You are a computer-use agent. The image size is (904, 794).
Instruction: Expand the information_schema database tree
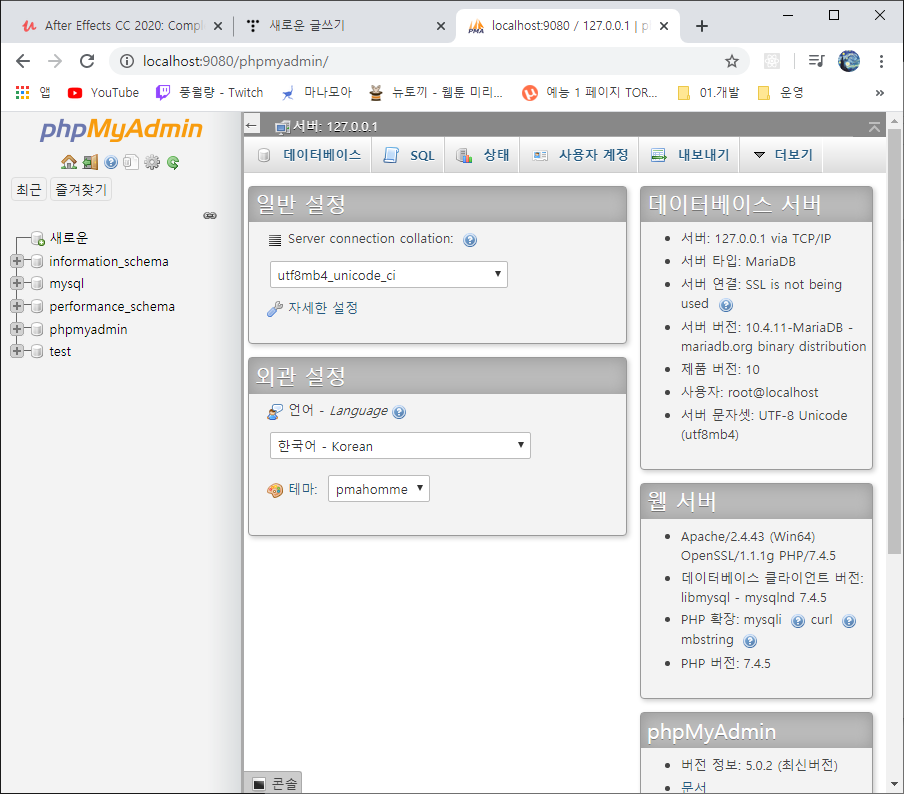[x=17, y=261]
